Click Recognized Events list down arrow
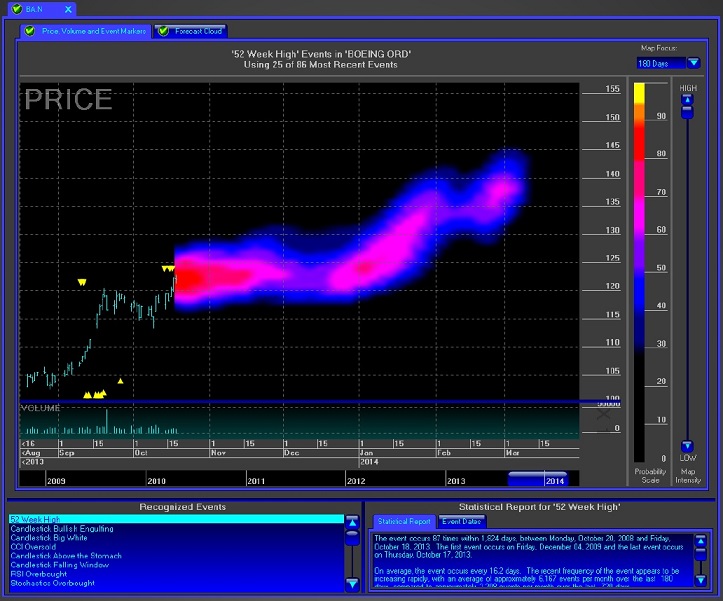Image resolution: width=723 pixels, height=601 pixels. [352, 583]
